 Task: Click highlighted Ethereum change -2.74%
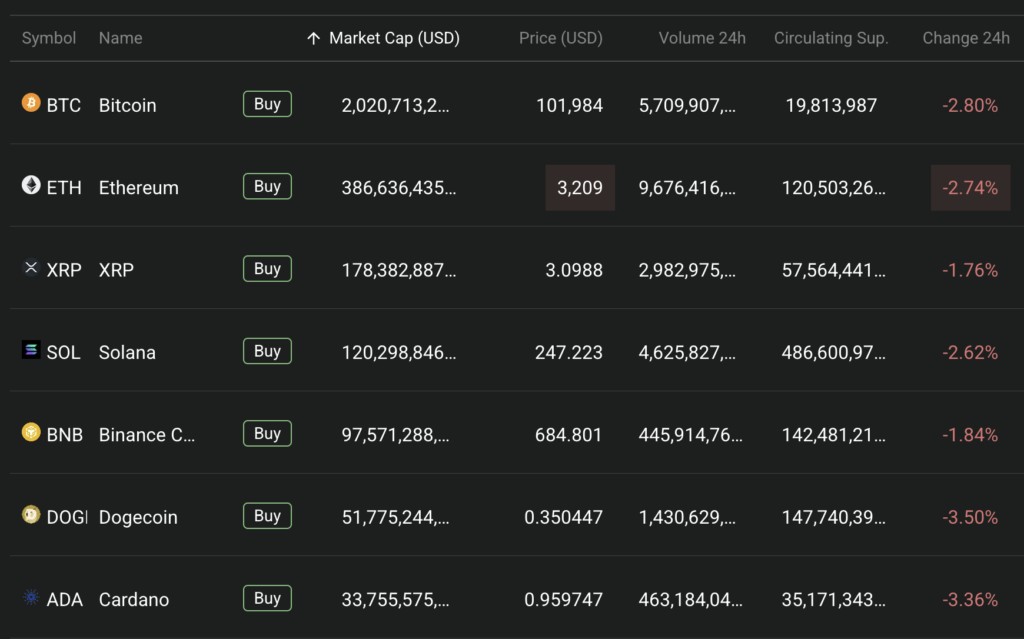point(970,188)
